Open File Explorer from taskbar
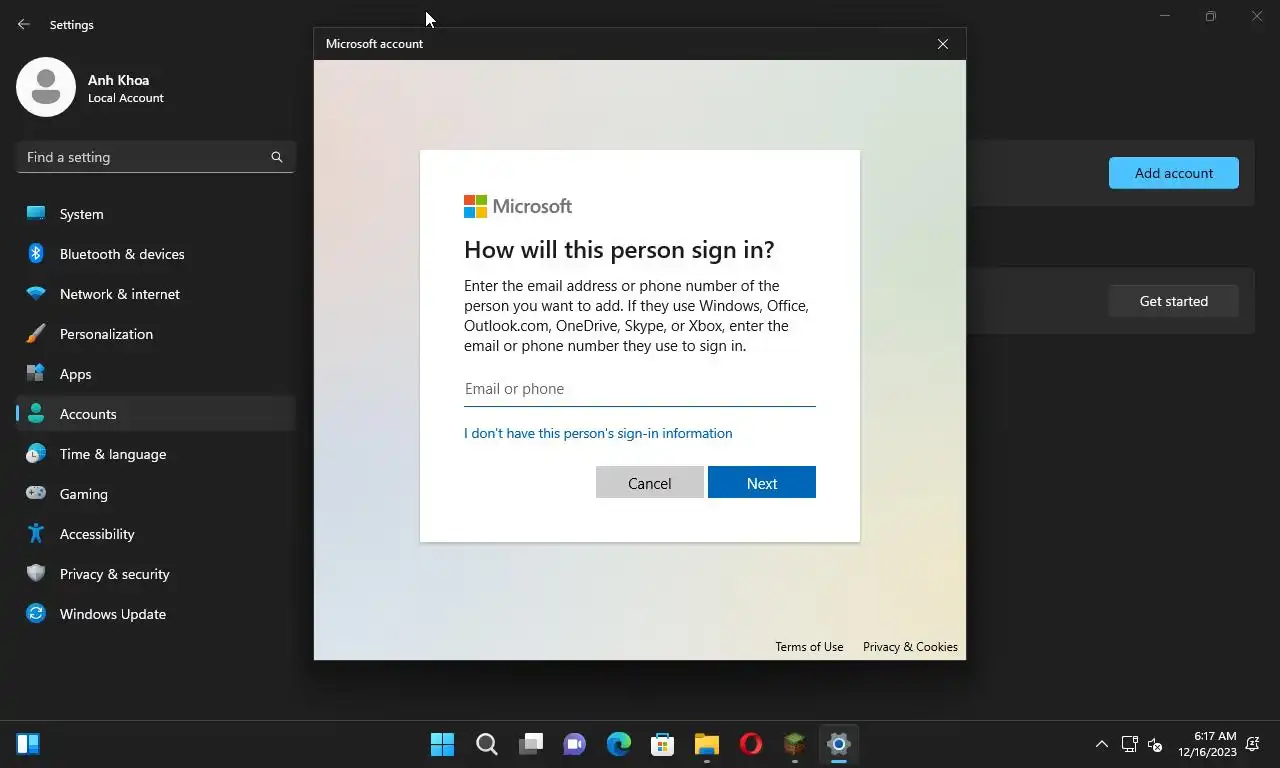The width and height of the screenshot is (1280, 768). tap(707, 744)
